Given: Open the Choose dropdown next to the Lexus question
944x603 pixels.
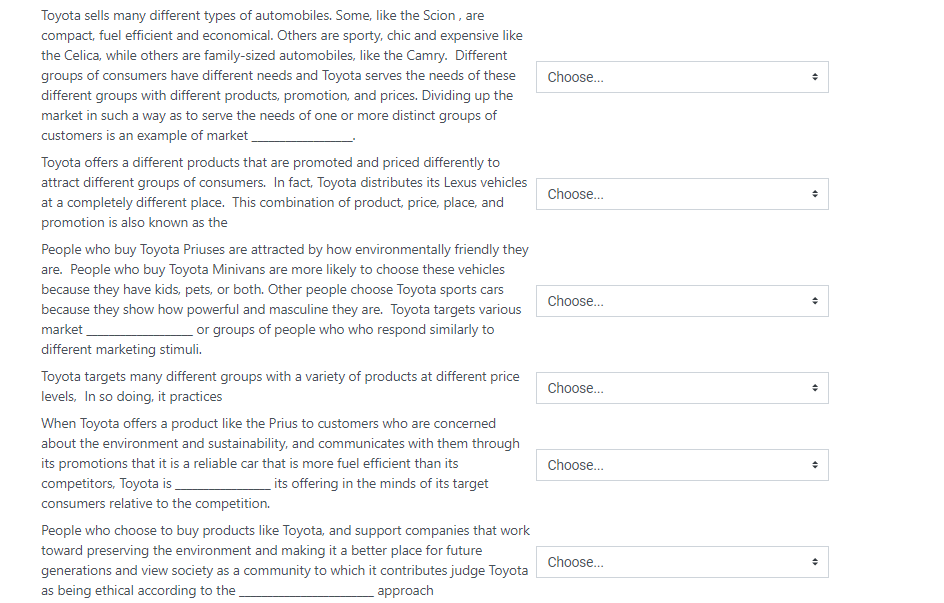Looking at the screenshot, I should (681, 193).
